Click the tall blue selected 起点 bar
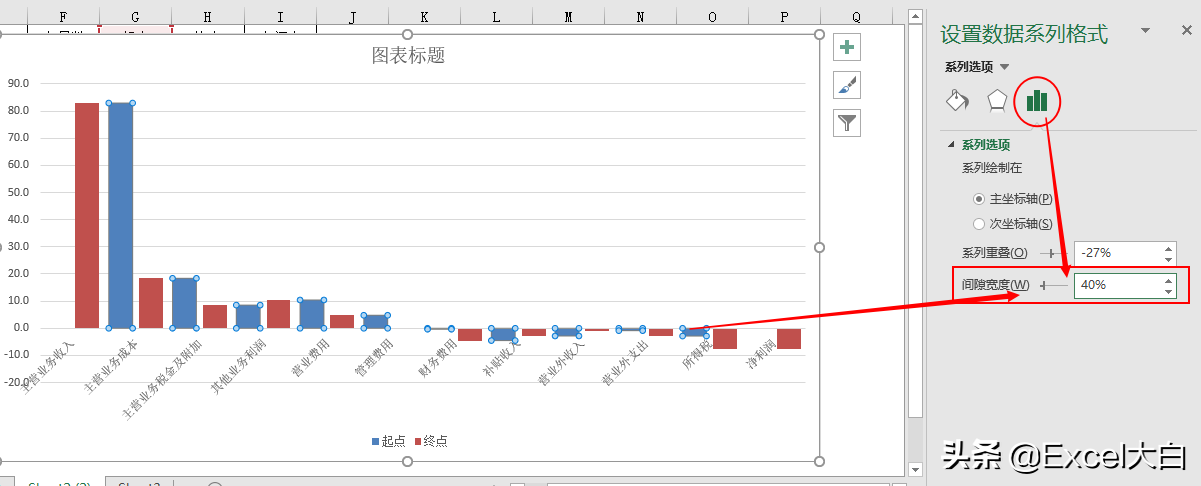The width and height of the screenshot is (1201, 486). 120,215
